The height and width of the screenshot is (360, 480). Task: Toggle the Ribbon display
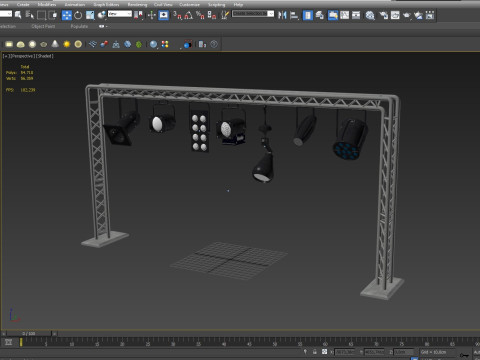coord(333,15)
